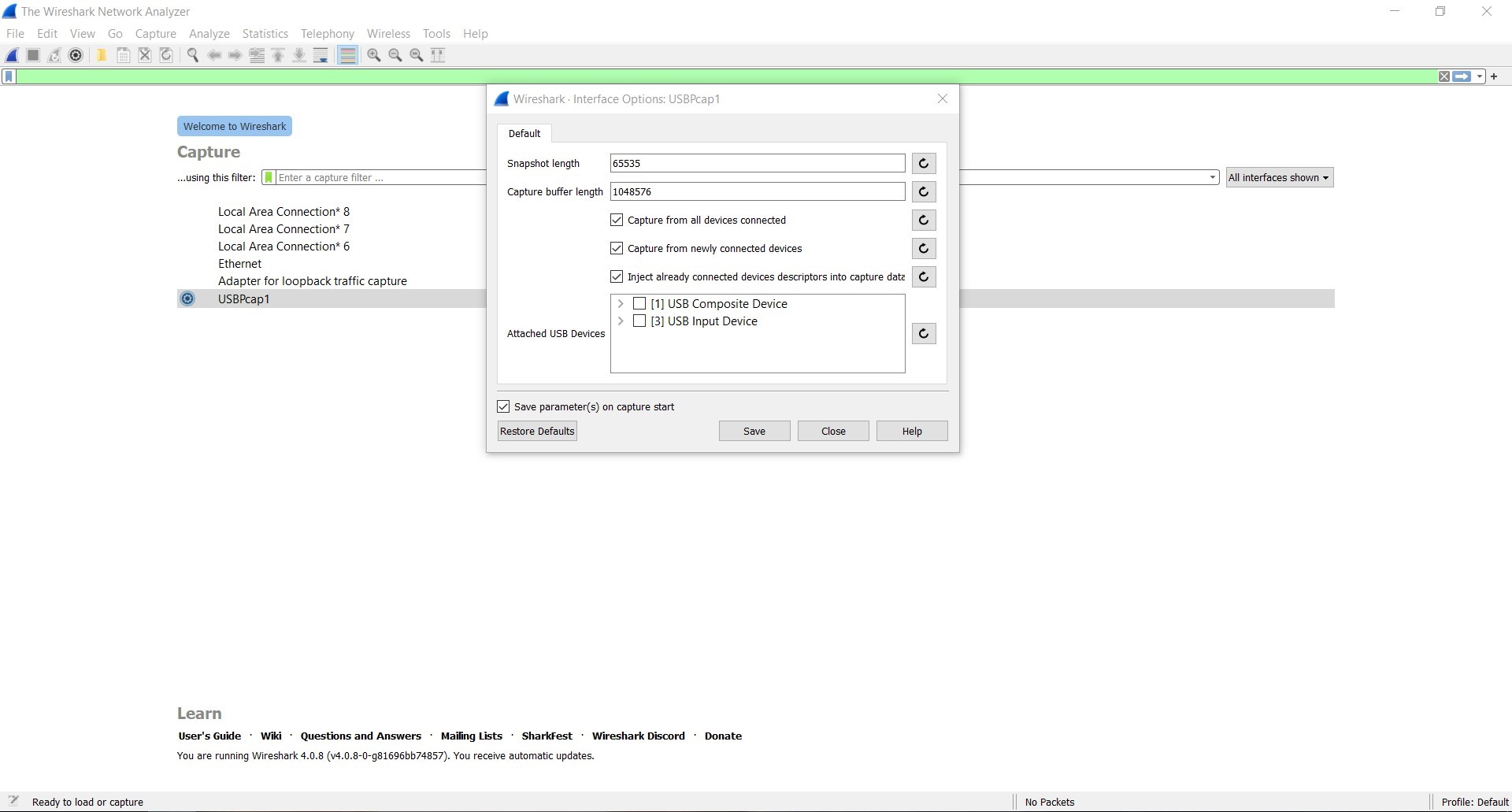This screenshot has width=1512, height=812.
Task: Apply the display filter with the arrow button
Action: pos(1462,76)
